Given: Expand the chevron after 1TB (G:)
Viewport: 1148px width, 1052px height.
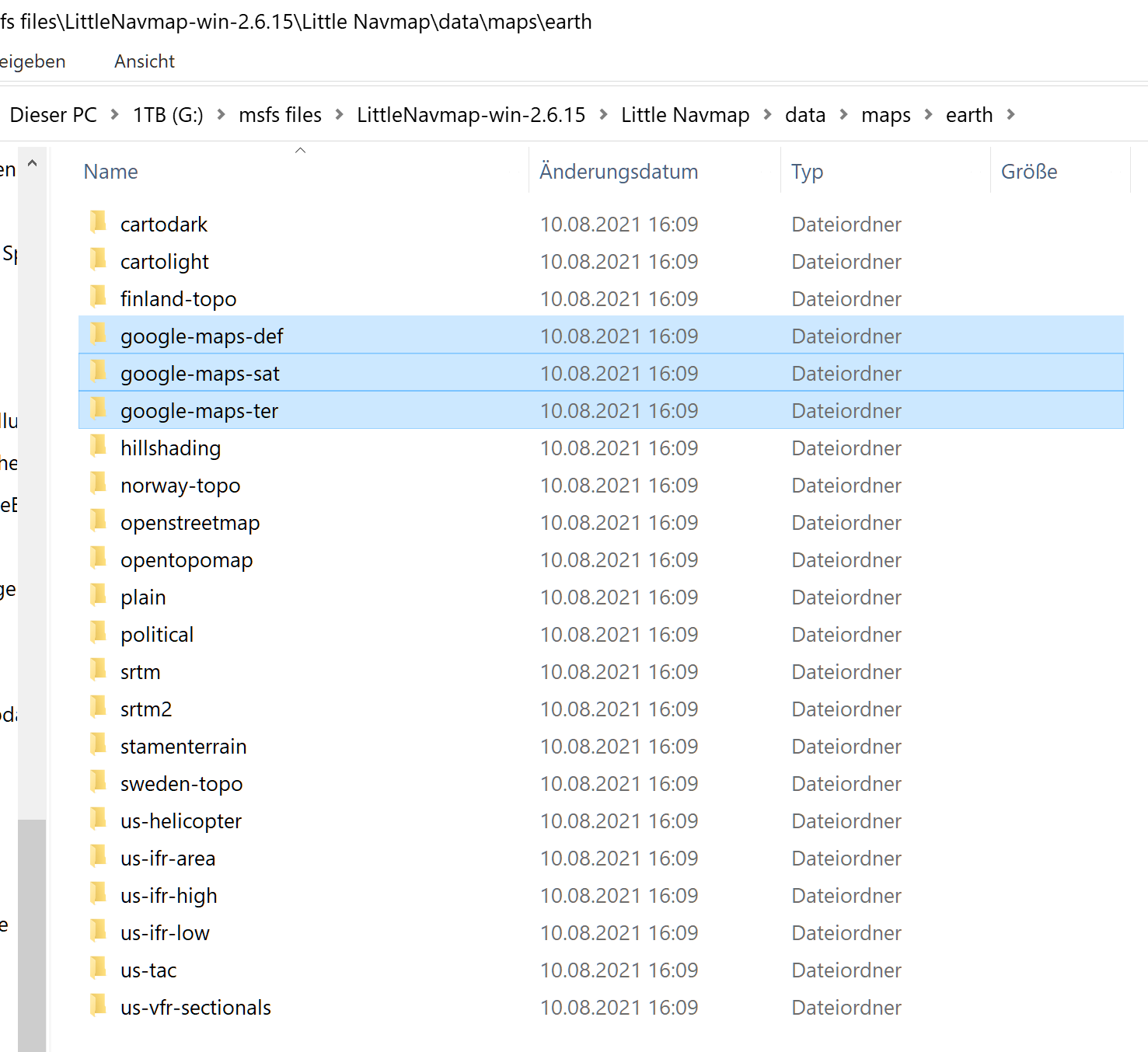Looking at the screenshot, I should (222, 115).
